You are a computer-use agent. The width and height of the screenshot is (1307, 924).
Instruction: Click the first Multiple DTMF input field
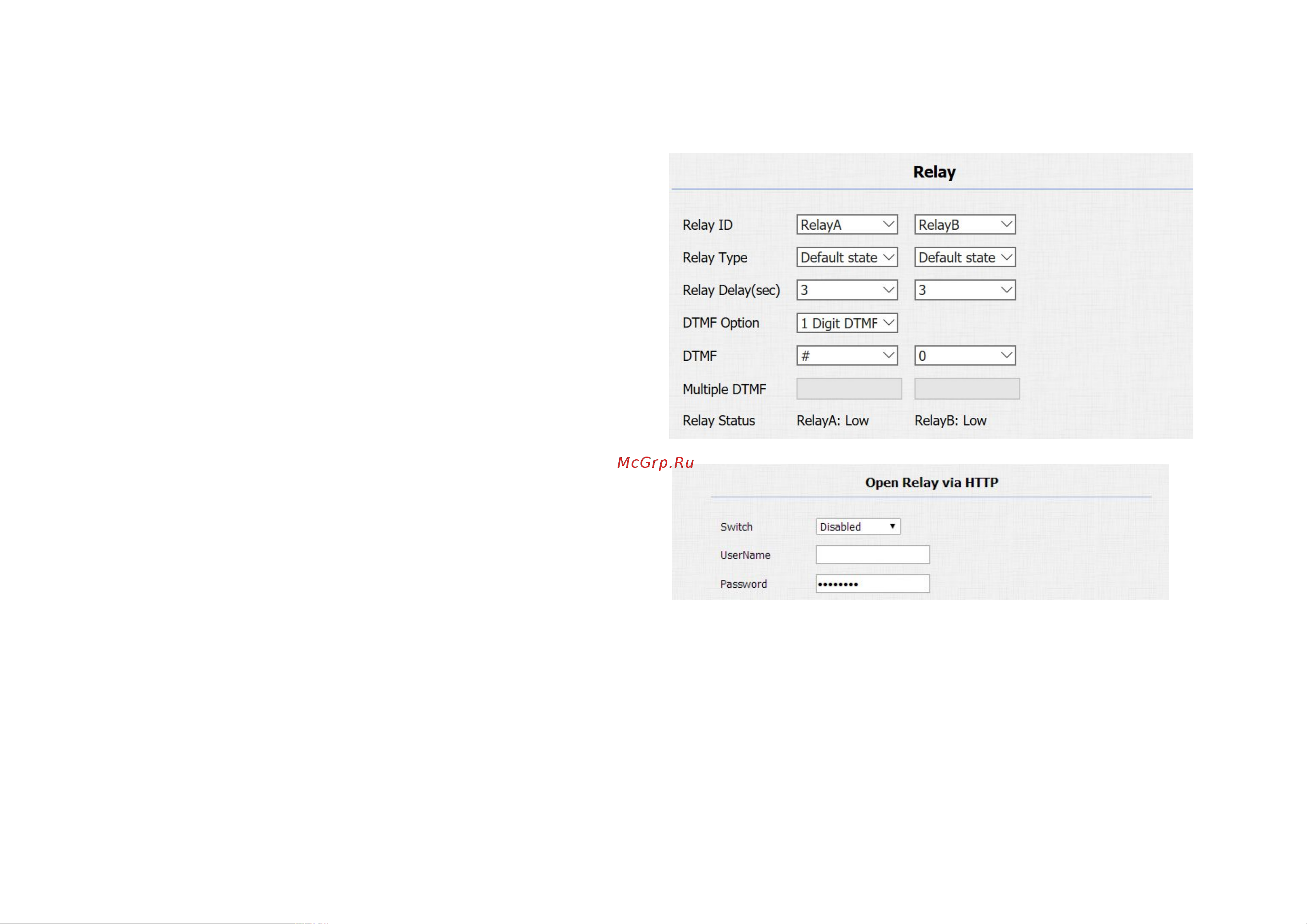click(849, 389)
